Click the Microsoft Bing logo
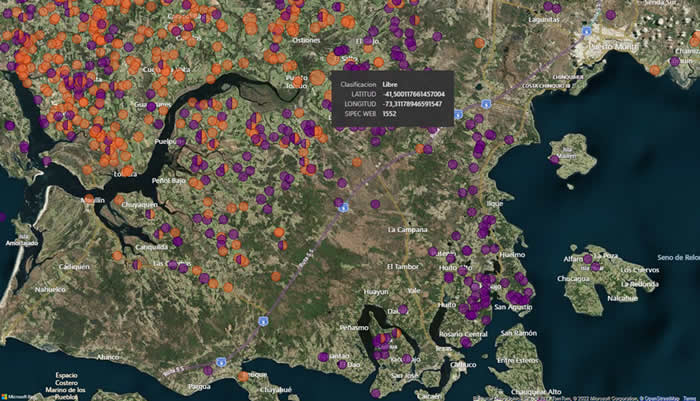Screen dimensions: 700x401 point(16,394)
